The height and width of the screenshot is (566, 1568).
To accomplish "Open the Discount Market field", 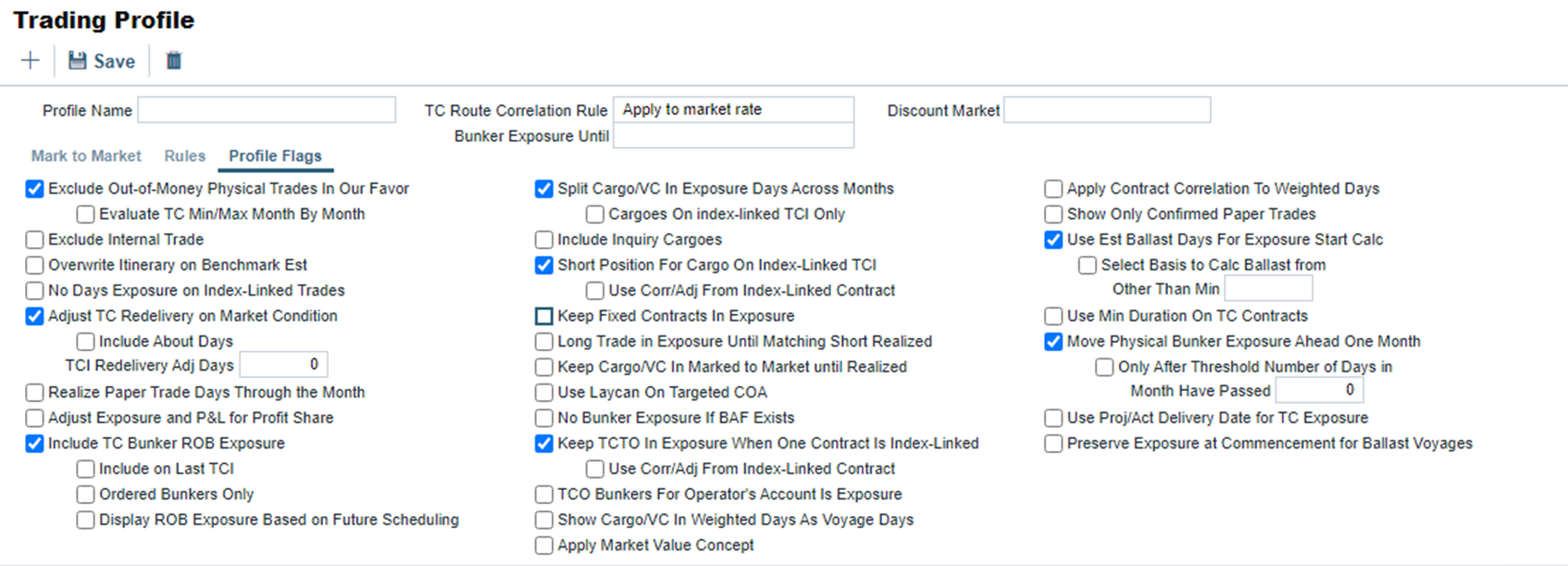I will click(1106, 110).
